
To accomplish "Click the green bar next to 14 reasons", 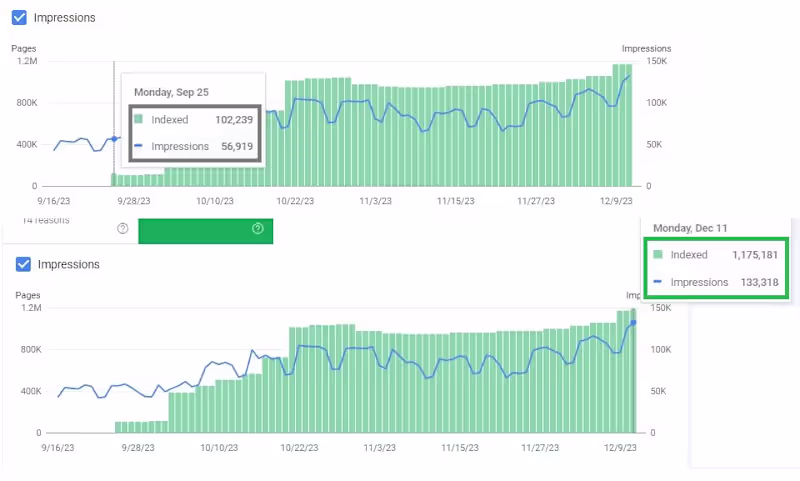I will pos(205,229).
